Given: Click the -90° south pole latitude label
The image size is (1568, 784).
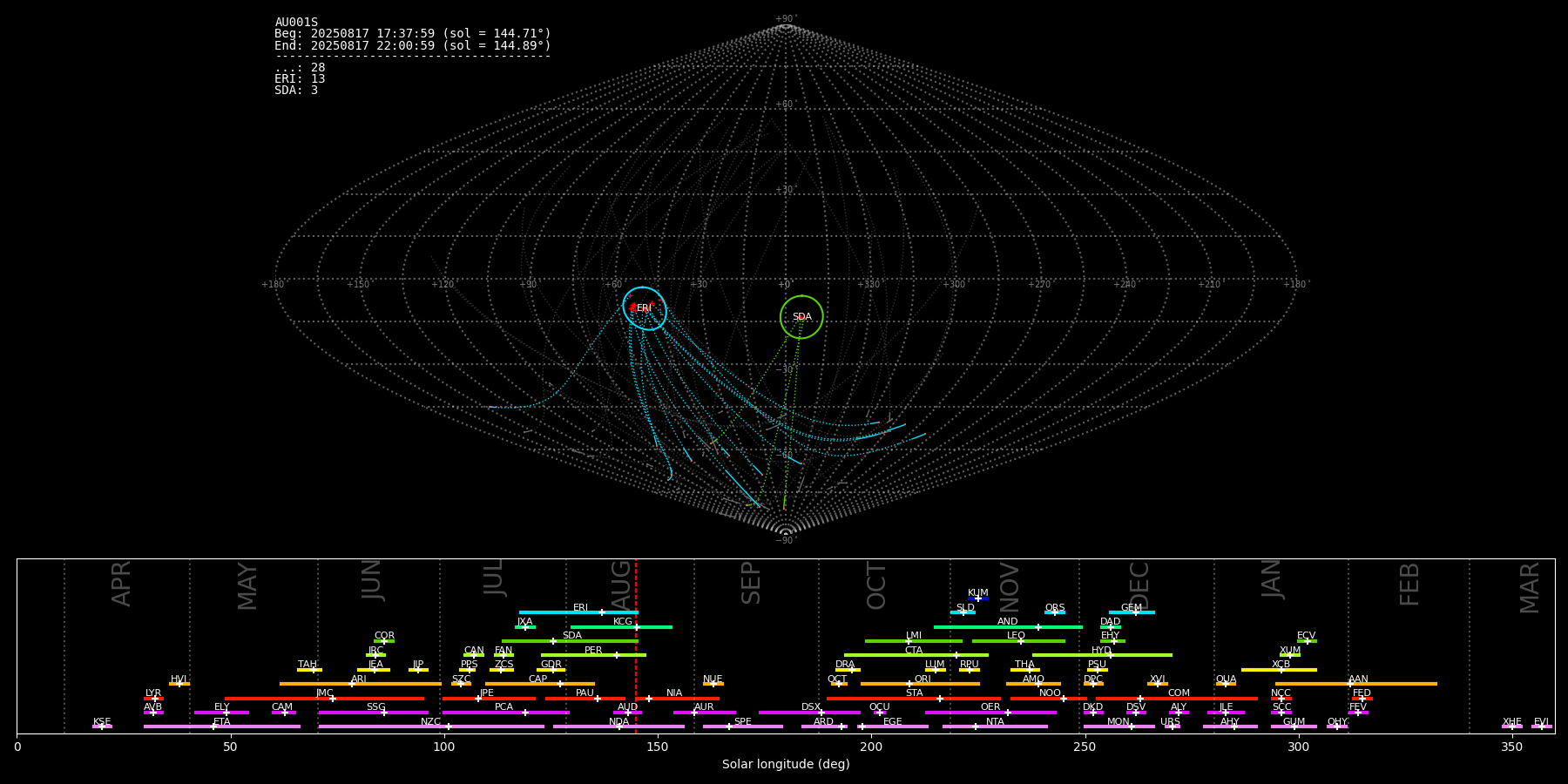Looking at the screenshot, I should coord(786,541).
